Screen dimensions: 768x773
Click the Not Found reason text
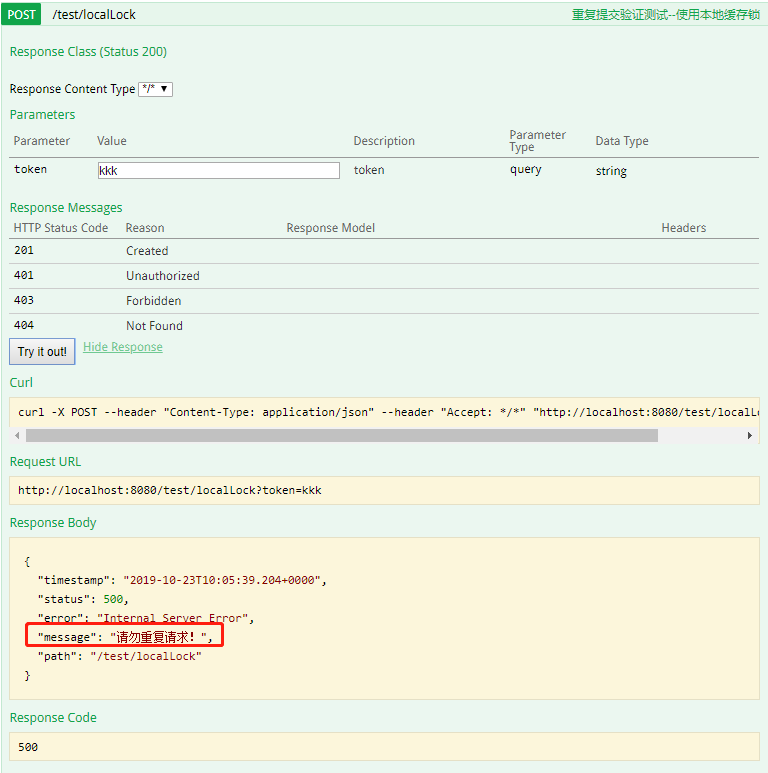pos(154,326)
